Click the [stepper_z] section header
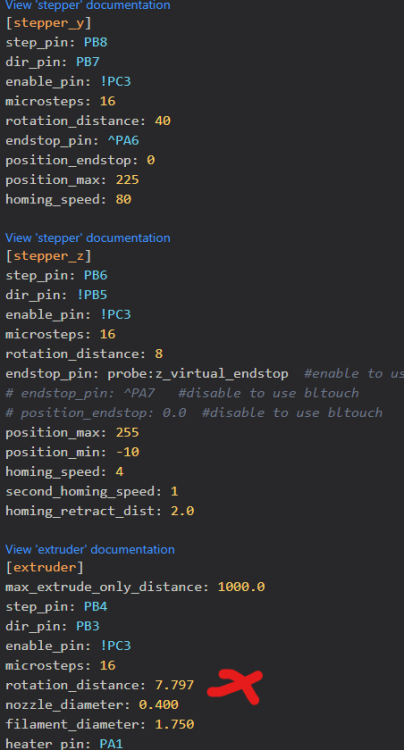This screenshot has width=404, height=750. [x=48, y=256]
